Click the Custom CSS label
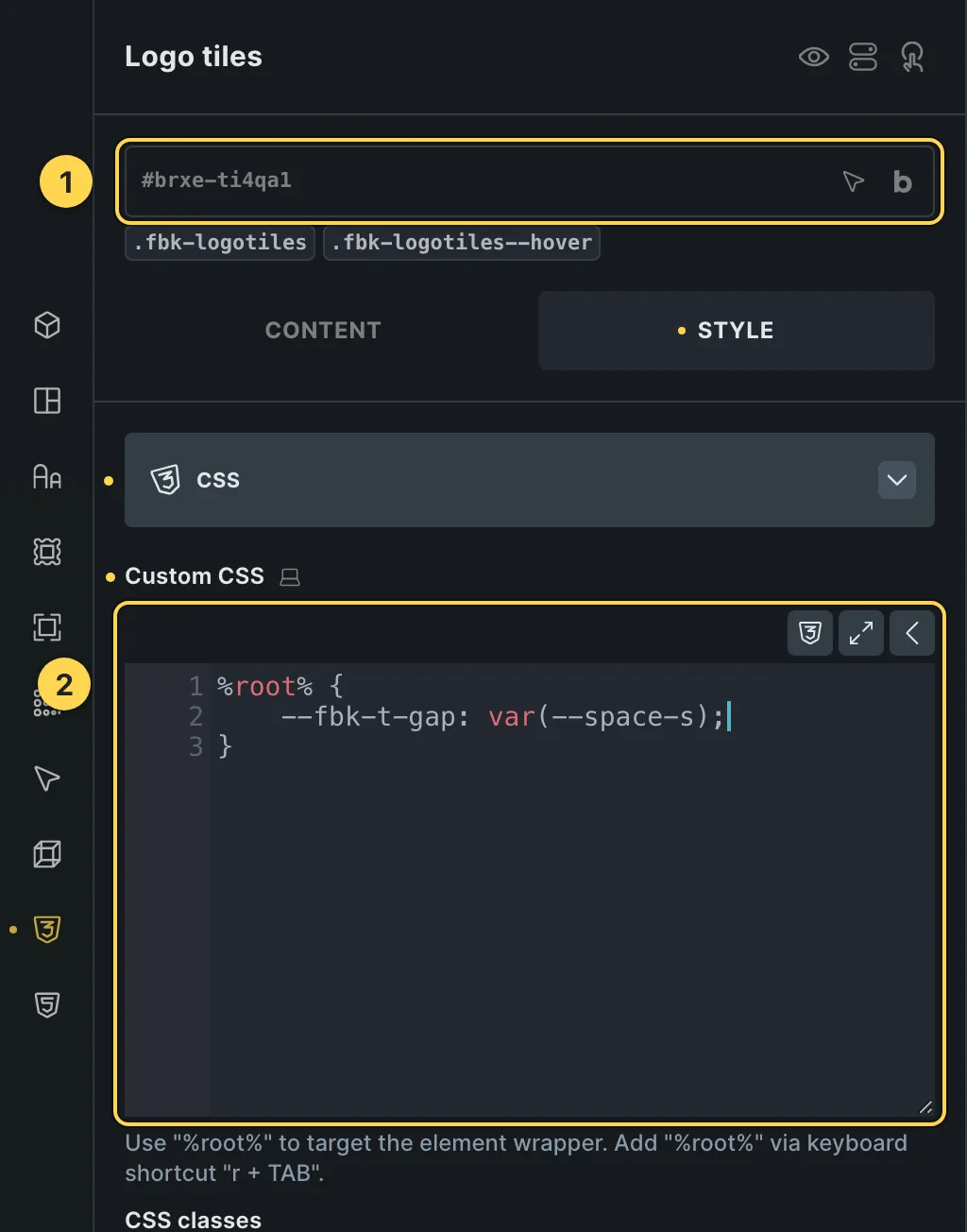 pos(195,576)
